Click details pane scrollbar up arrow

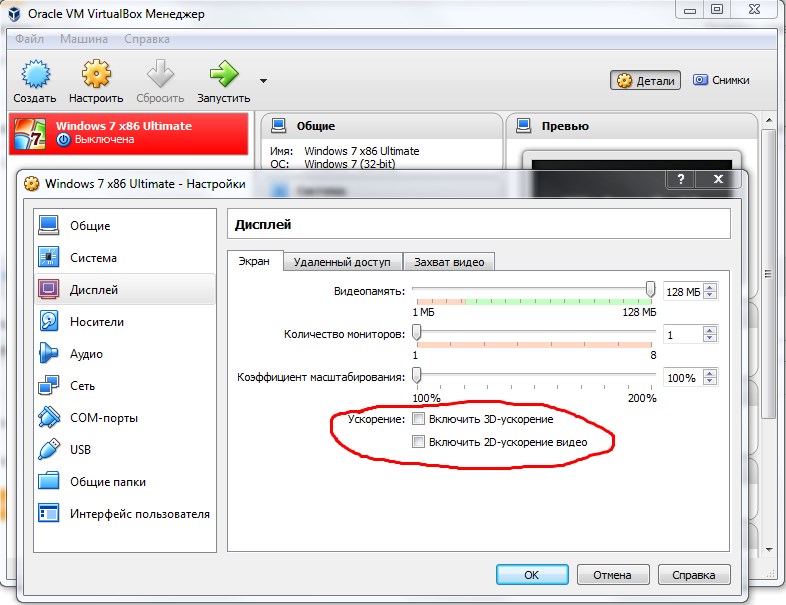(769, 120)
